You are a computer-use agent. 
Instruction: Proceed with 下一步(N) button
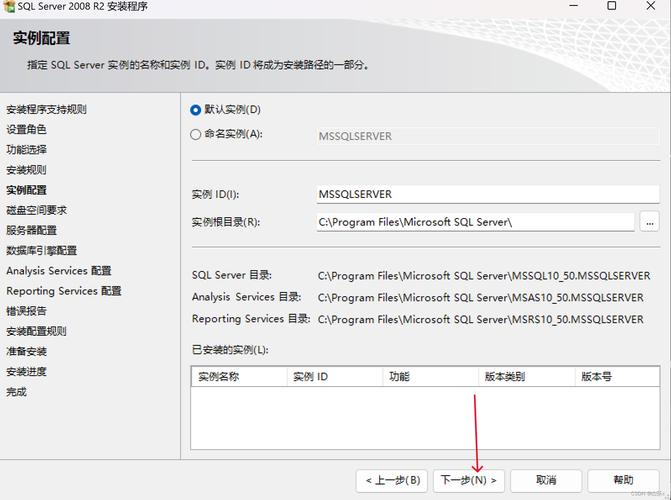click(x=469, y=480)
